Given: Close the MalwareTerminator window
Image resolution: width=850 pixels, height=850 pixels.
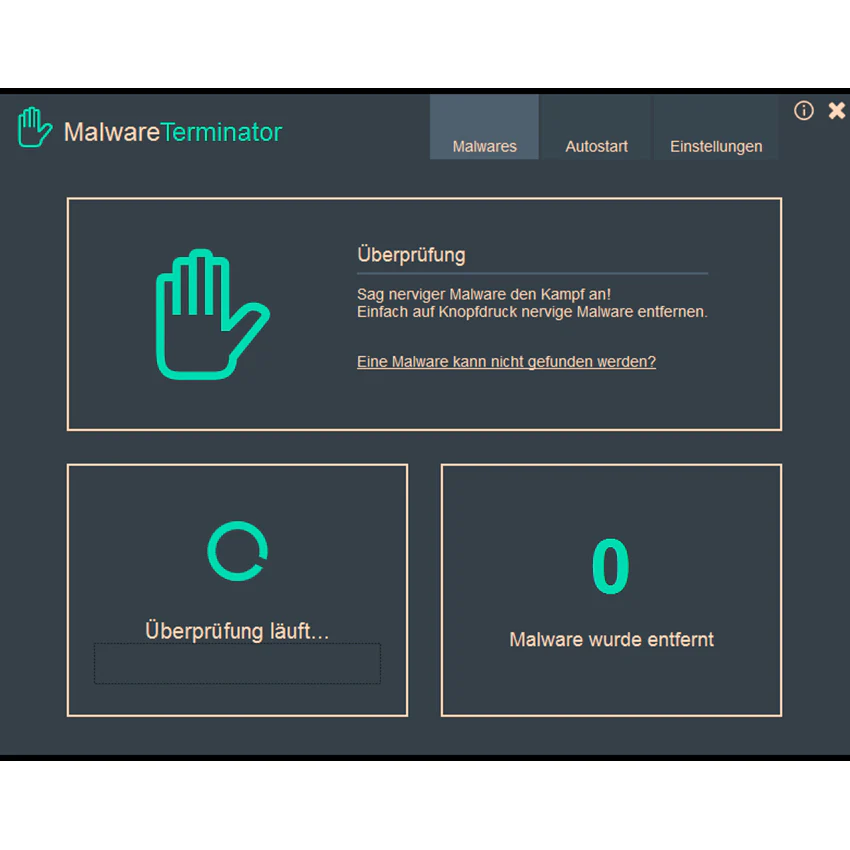Looking at the screenshot, I should point(836,111).
